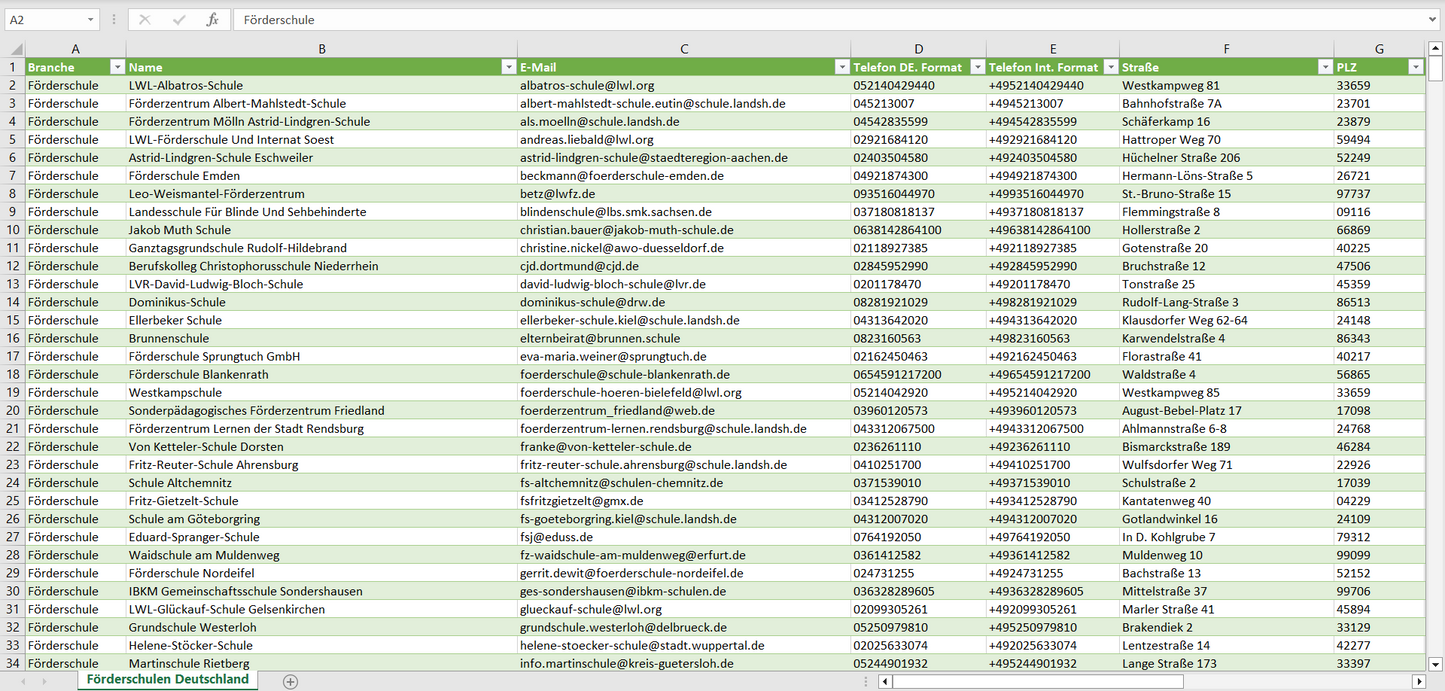1445x691 pixels.
Task: Click the horizontal scrollbar thumb
Action: [1037, 681]
